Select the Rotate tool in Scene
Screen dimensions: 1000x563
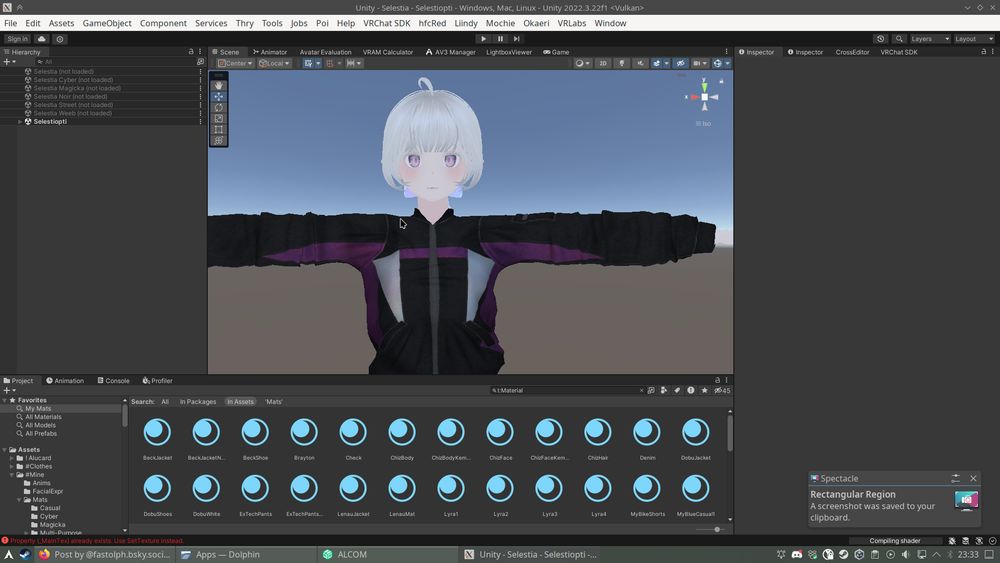219,107
